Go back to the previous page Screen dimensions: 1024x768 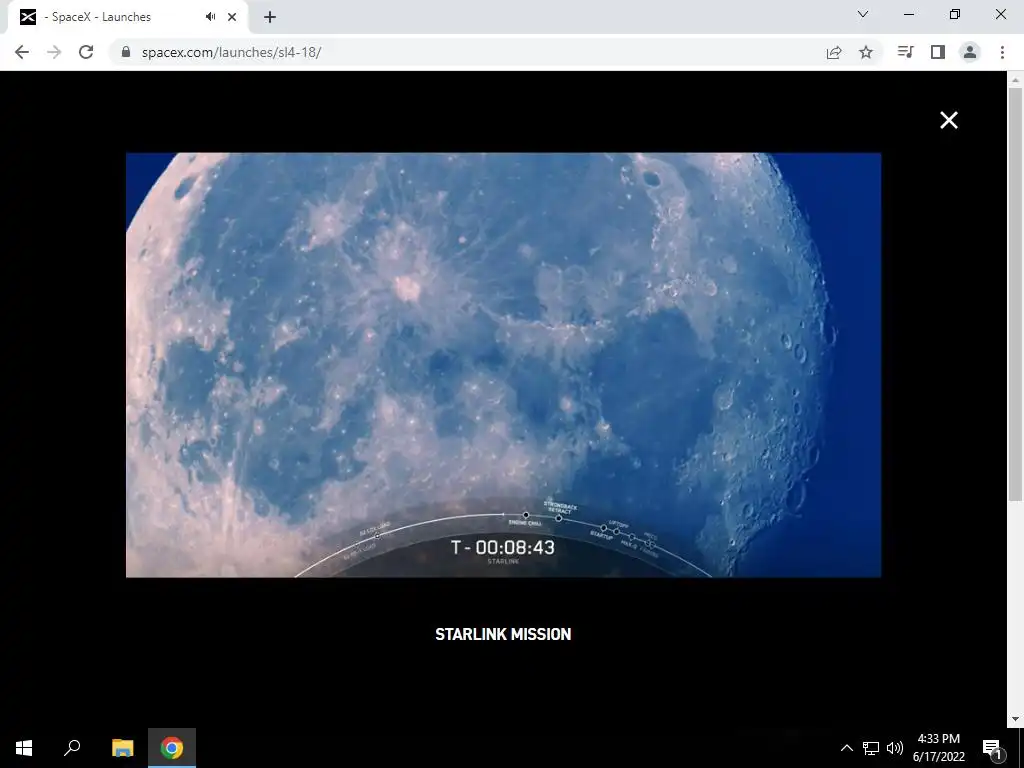click(x=22, y=52)
